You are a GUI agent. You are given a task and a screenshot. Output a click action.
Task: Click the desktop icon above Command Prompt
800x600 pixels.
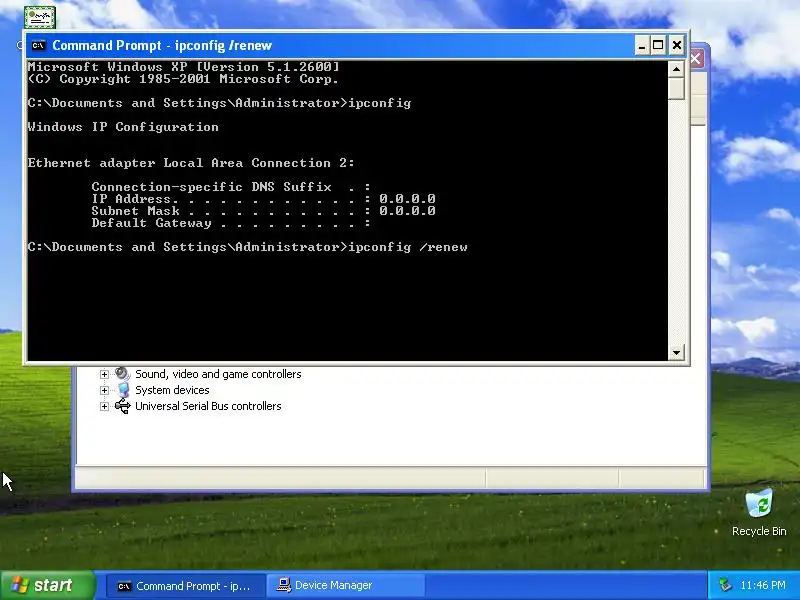point(40,17)
